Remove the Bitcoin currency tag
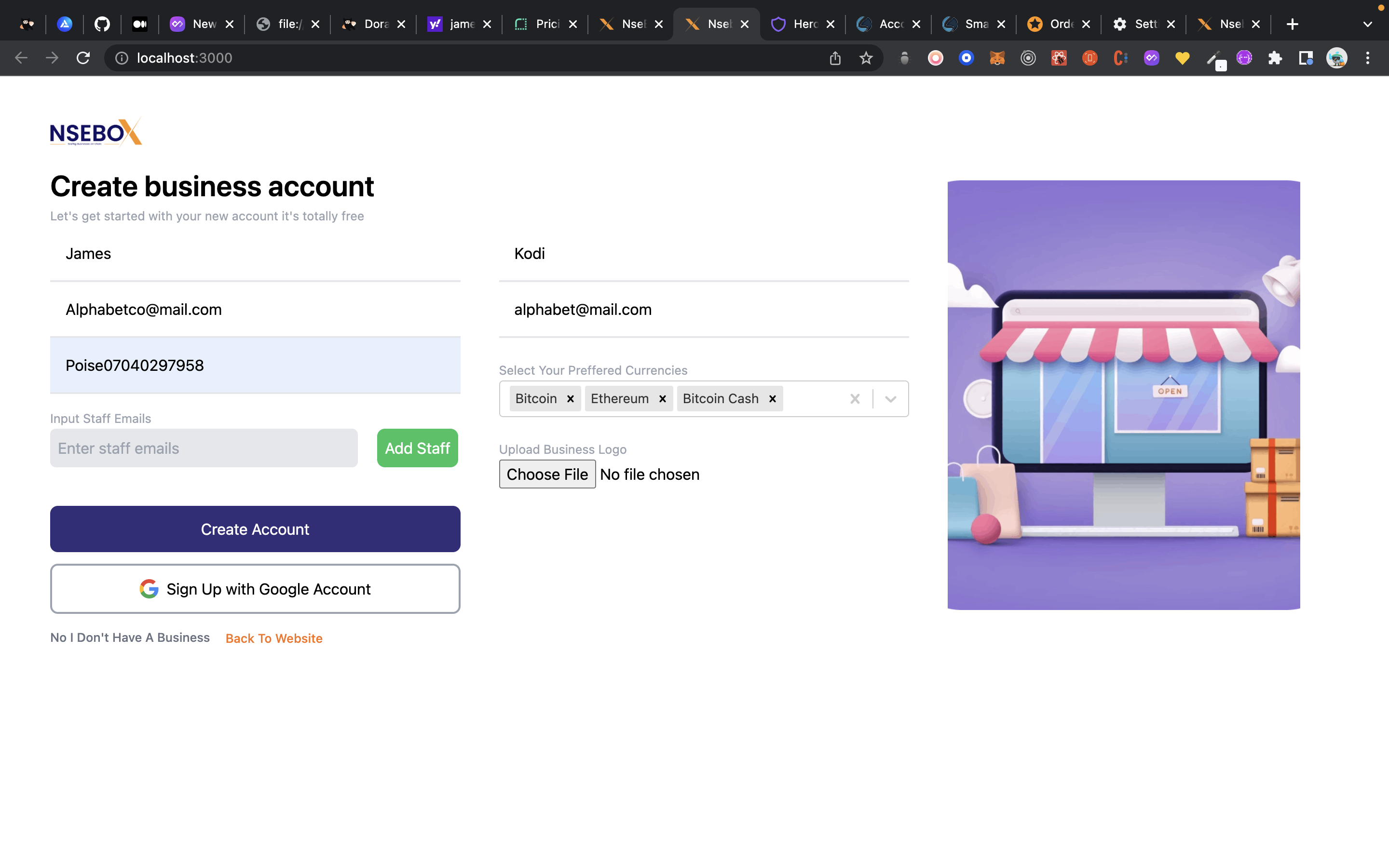 (570, 398)
